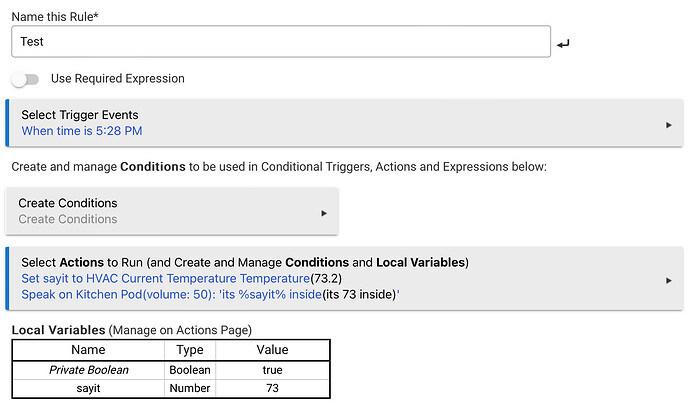Click the Number type cell for sayit

pyautogui.click(x=189, y=387)
